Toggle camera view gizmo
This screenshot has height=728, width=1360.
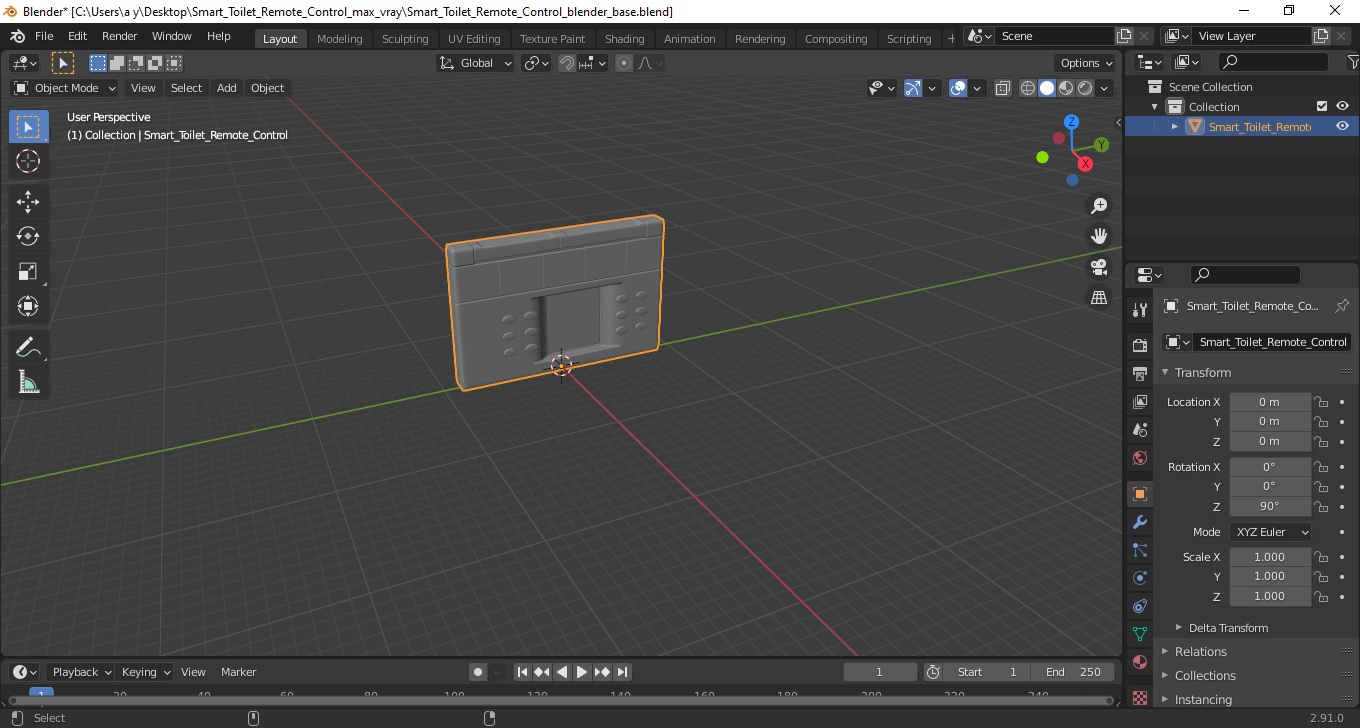[x=1099, y=267]
